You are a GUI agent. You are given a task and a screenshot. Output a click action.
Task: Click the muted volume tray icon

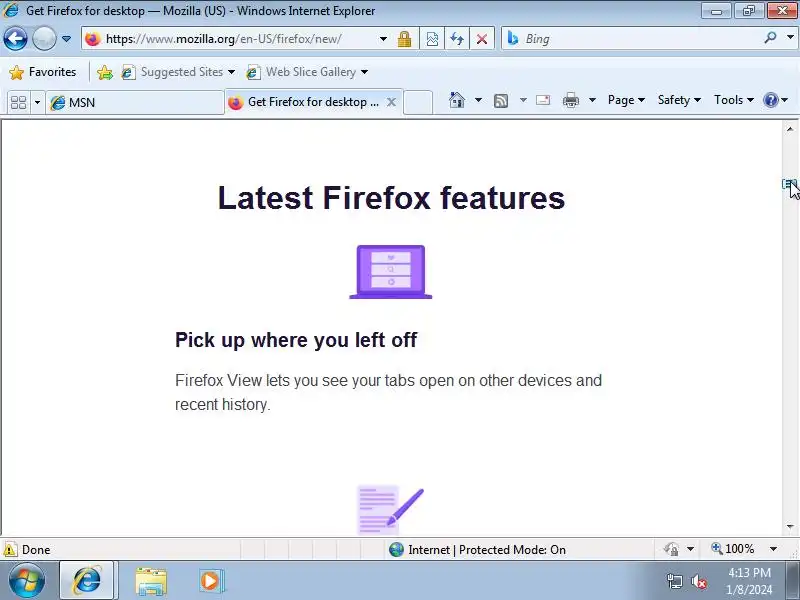(698, 581)
